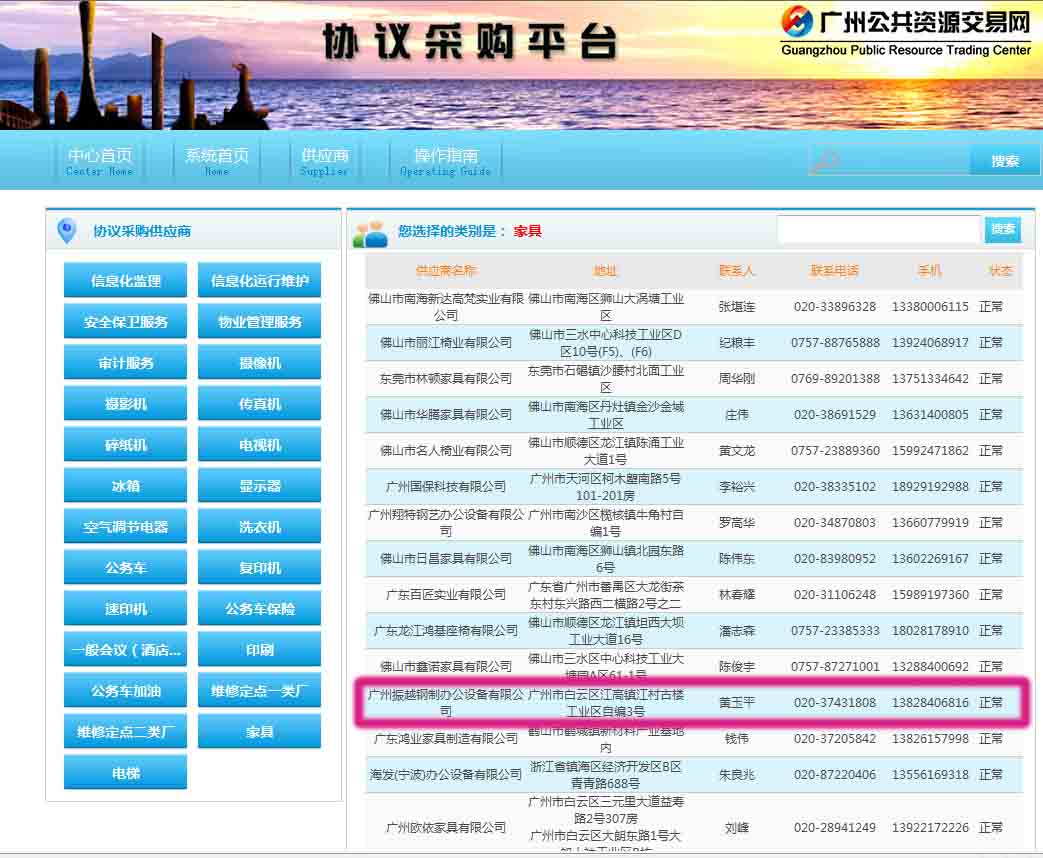Select the 空气调节电器 category
The image size is (1043, 858).
tap(126, 527)
